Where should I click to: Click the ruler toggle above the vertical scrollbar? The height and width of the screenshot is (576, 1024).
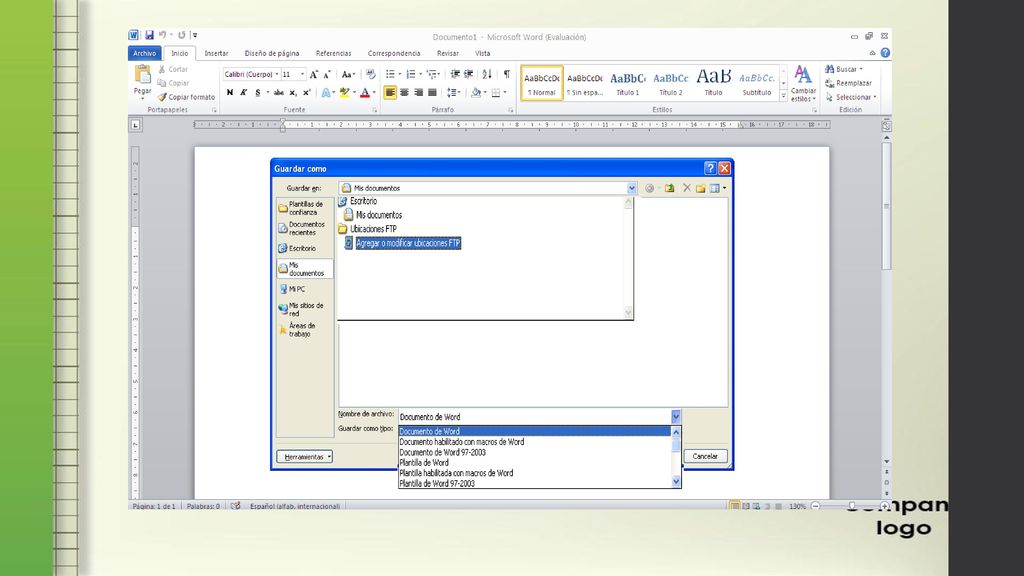[886, 126]
